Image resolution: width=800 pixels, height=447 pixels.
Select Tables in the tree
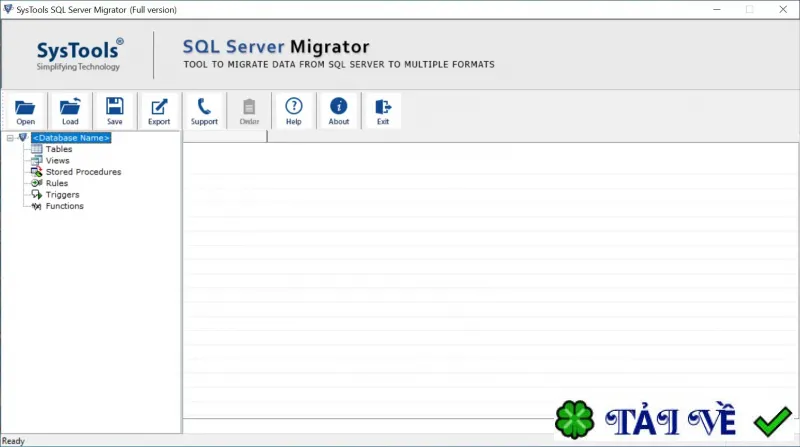[x=59, y=149]
